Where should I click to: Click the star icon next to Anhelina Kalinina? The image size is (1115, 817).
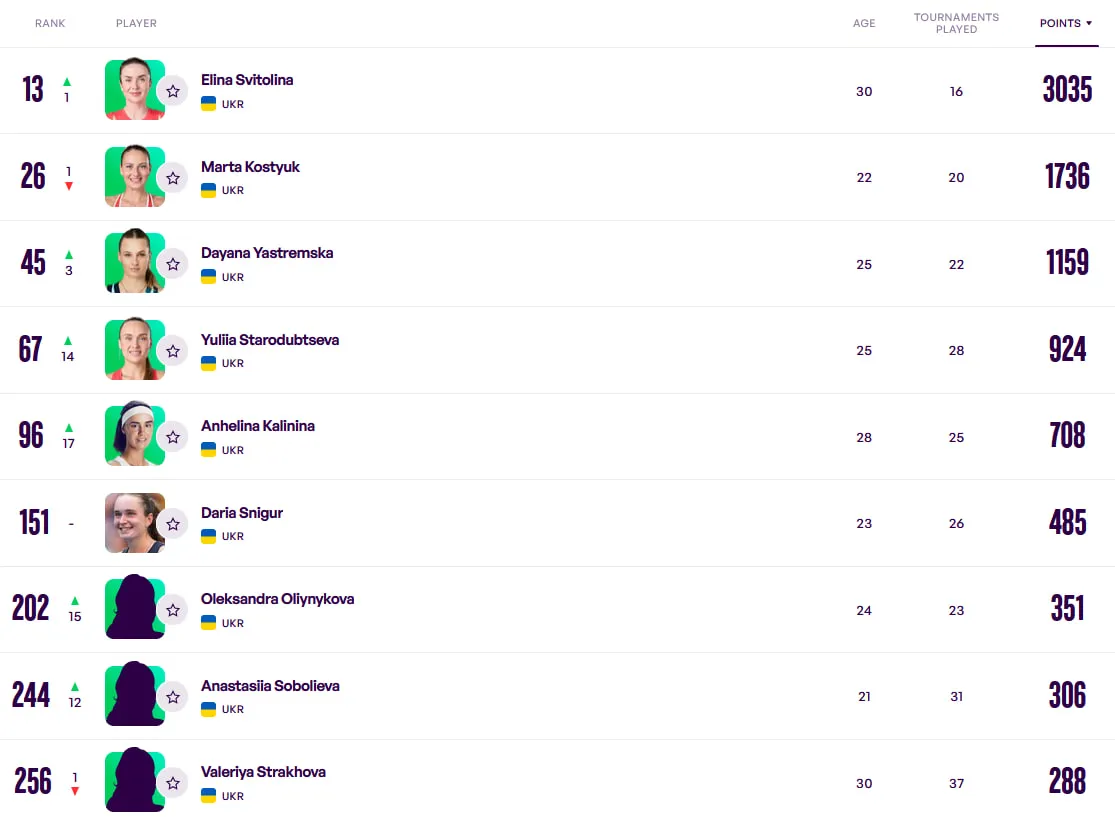coord(173,437)
